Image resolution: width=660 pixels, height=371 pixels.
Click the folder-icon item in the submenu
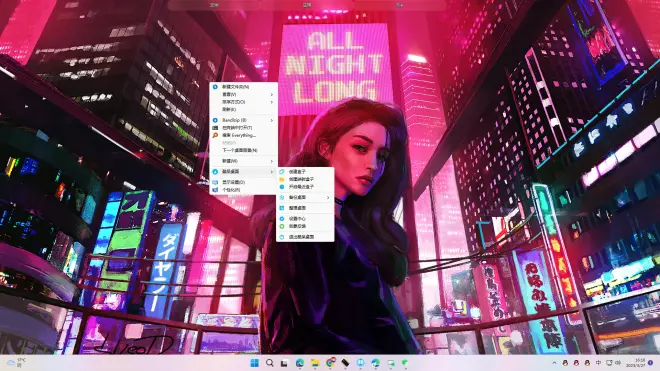coord(305,179)
